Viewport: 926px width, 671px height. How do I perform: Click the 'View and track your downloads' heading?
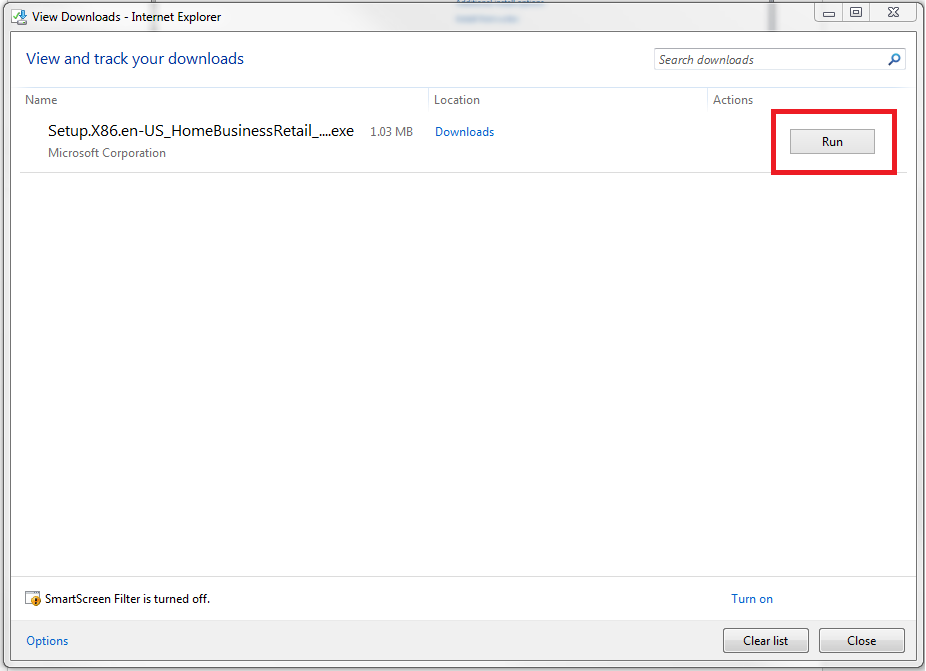point(135,59)
